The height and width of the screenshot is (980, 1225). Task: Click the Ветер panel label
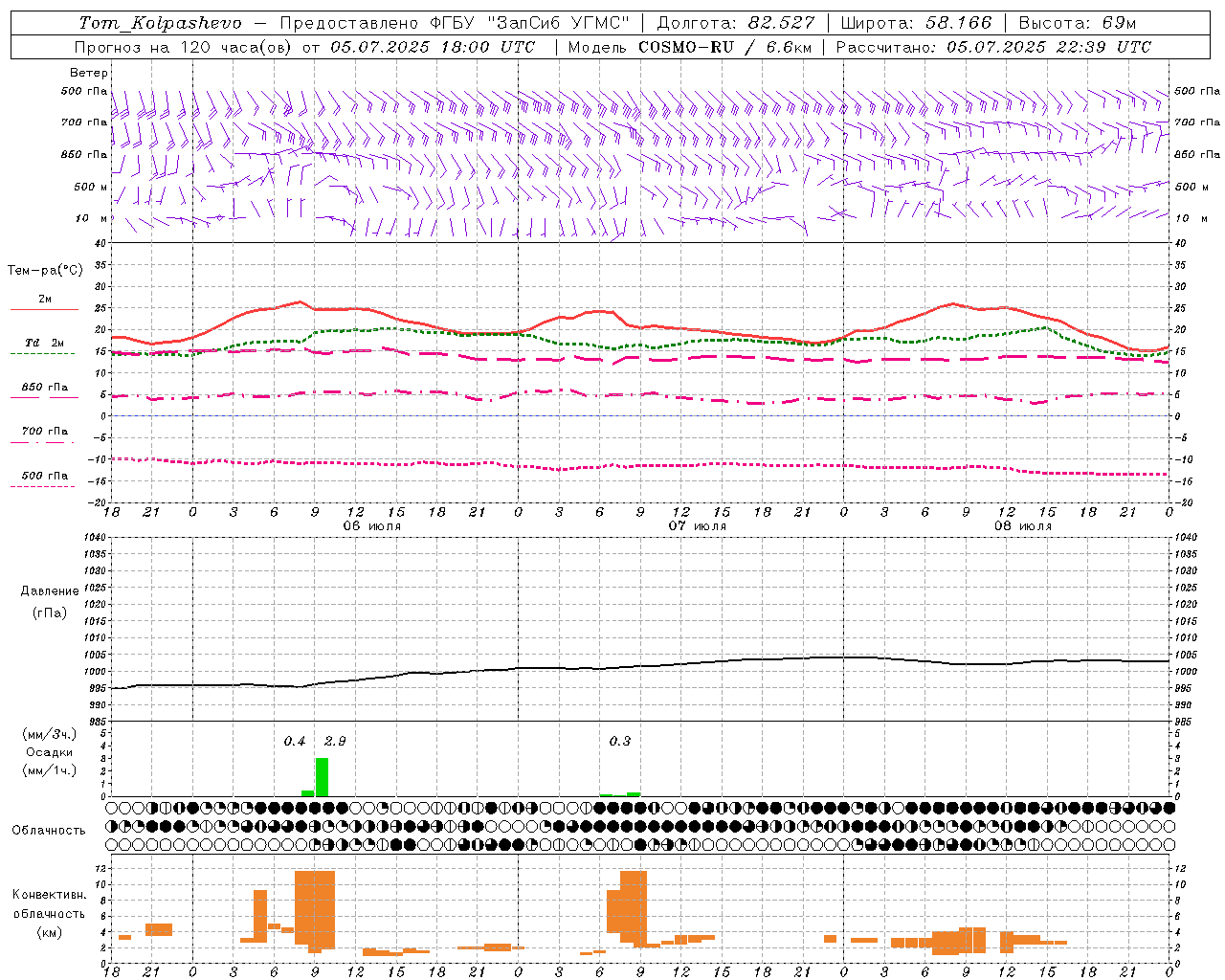click(89, 73)
